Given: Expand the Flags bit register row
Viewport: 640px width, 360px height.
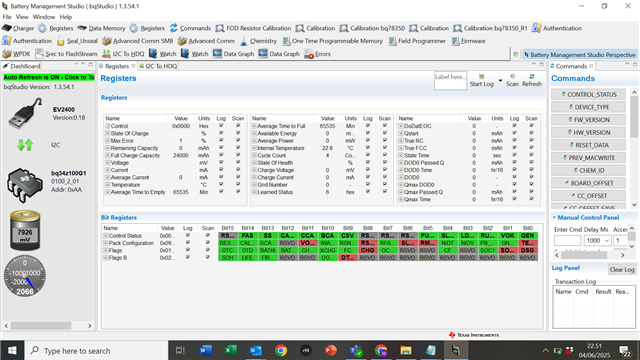Looking at the screenshot, I should click(106, 250).
